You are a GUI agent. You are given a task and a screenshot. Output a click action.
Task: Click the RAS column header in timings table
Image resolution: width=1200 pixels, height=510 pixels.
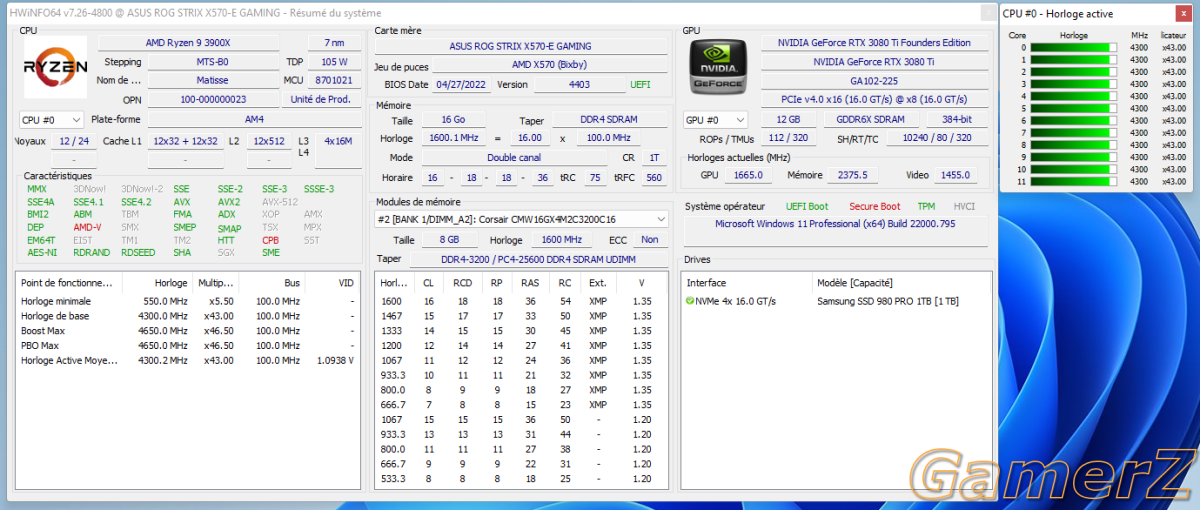530,283
